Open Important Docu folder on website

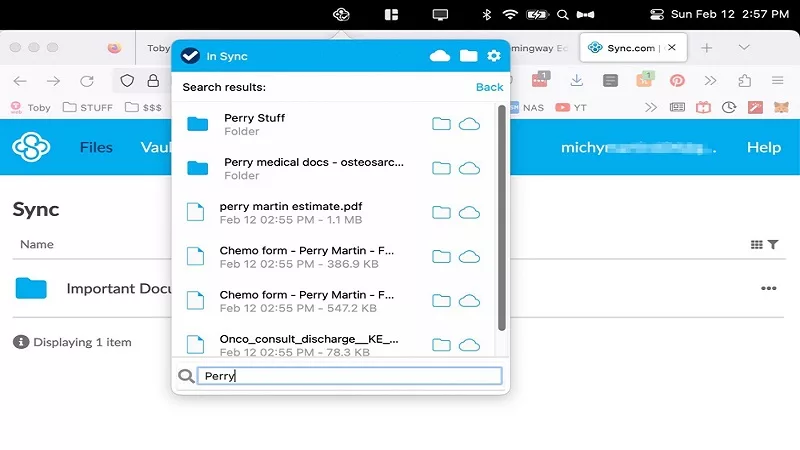[x=119, y=289]
